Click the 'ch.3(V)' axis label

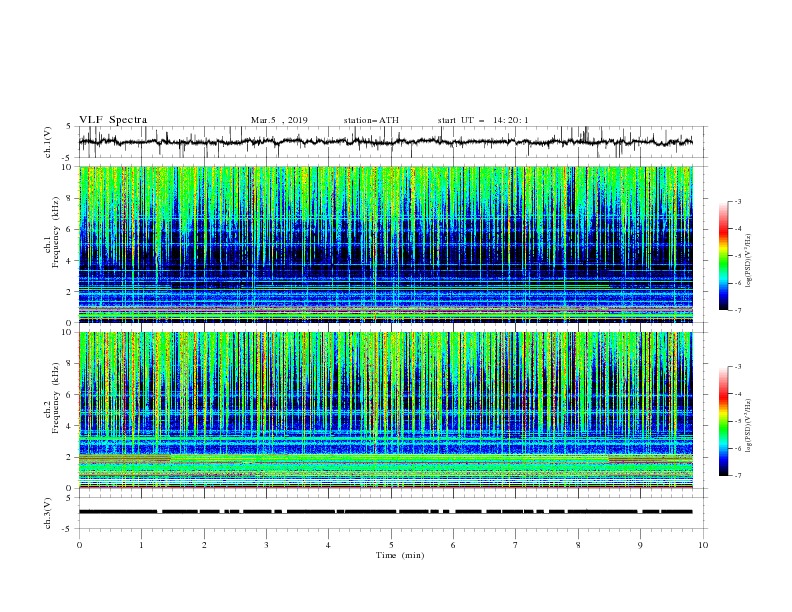click(48, 513)
